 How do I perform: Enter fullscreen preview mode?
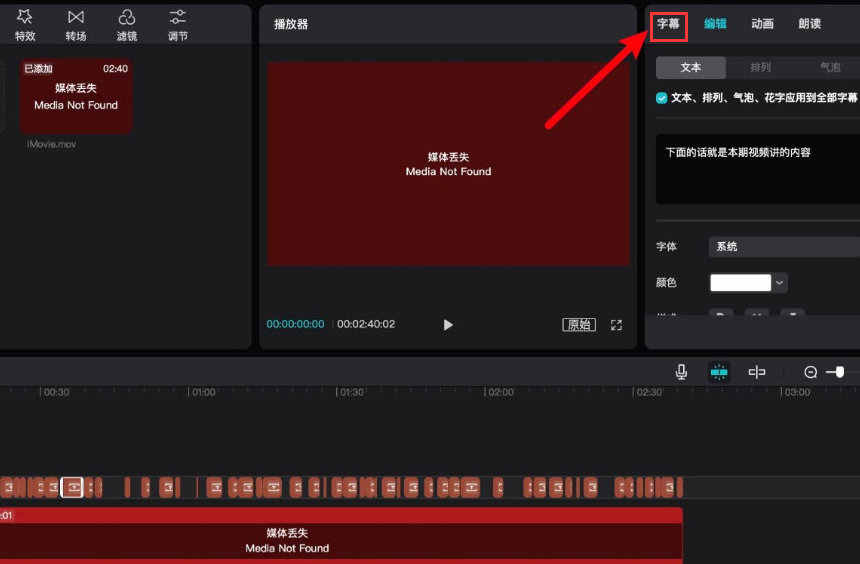[x=616, y=325]
